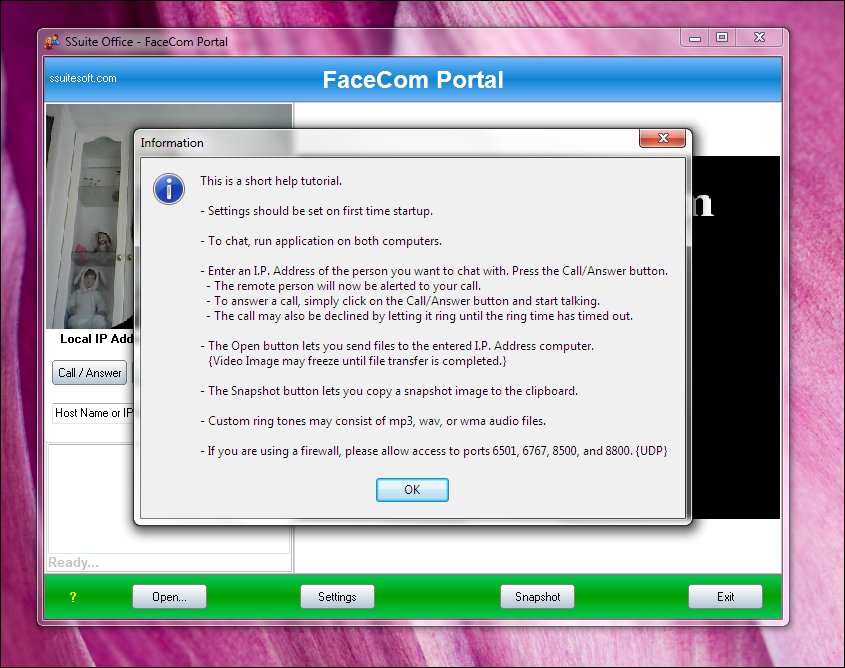Click the blue information icon in the dialog
The height and width of the screenshot is (668, 845).
(169, 189)
